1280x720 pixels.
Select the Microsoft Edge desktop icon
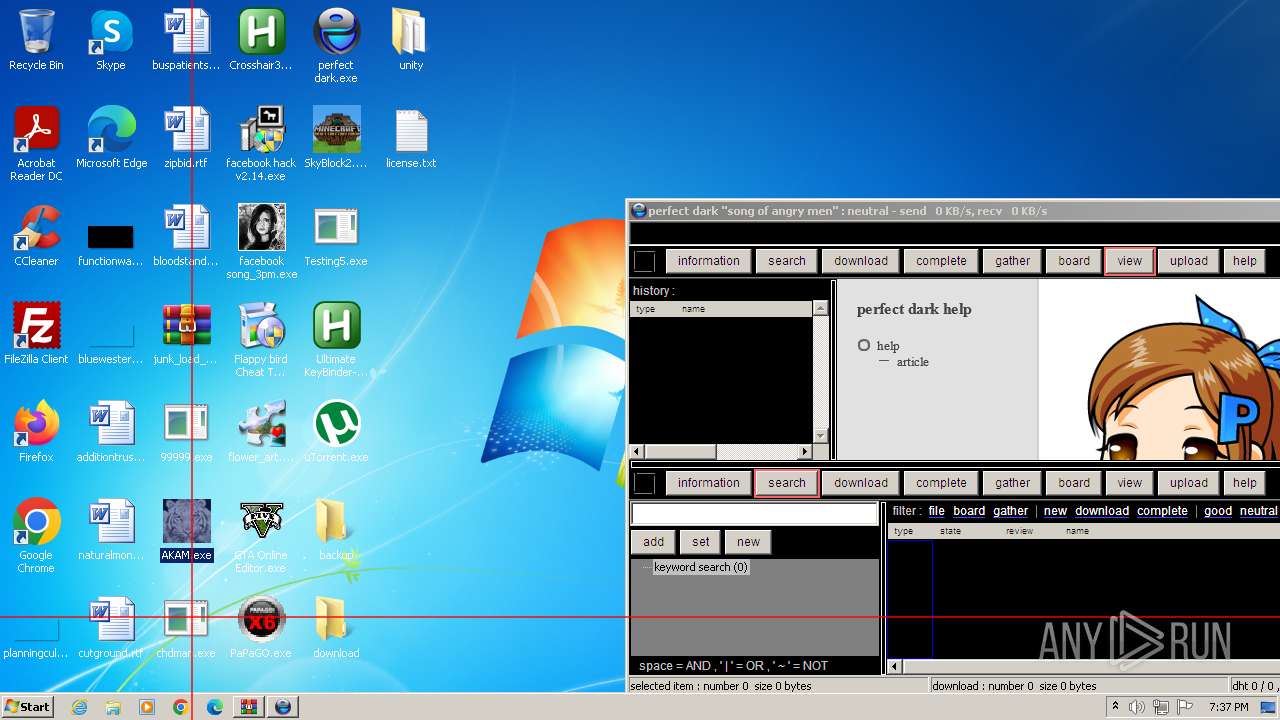pyautogui.click(x=111, y=138)
